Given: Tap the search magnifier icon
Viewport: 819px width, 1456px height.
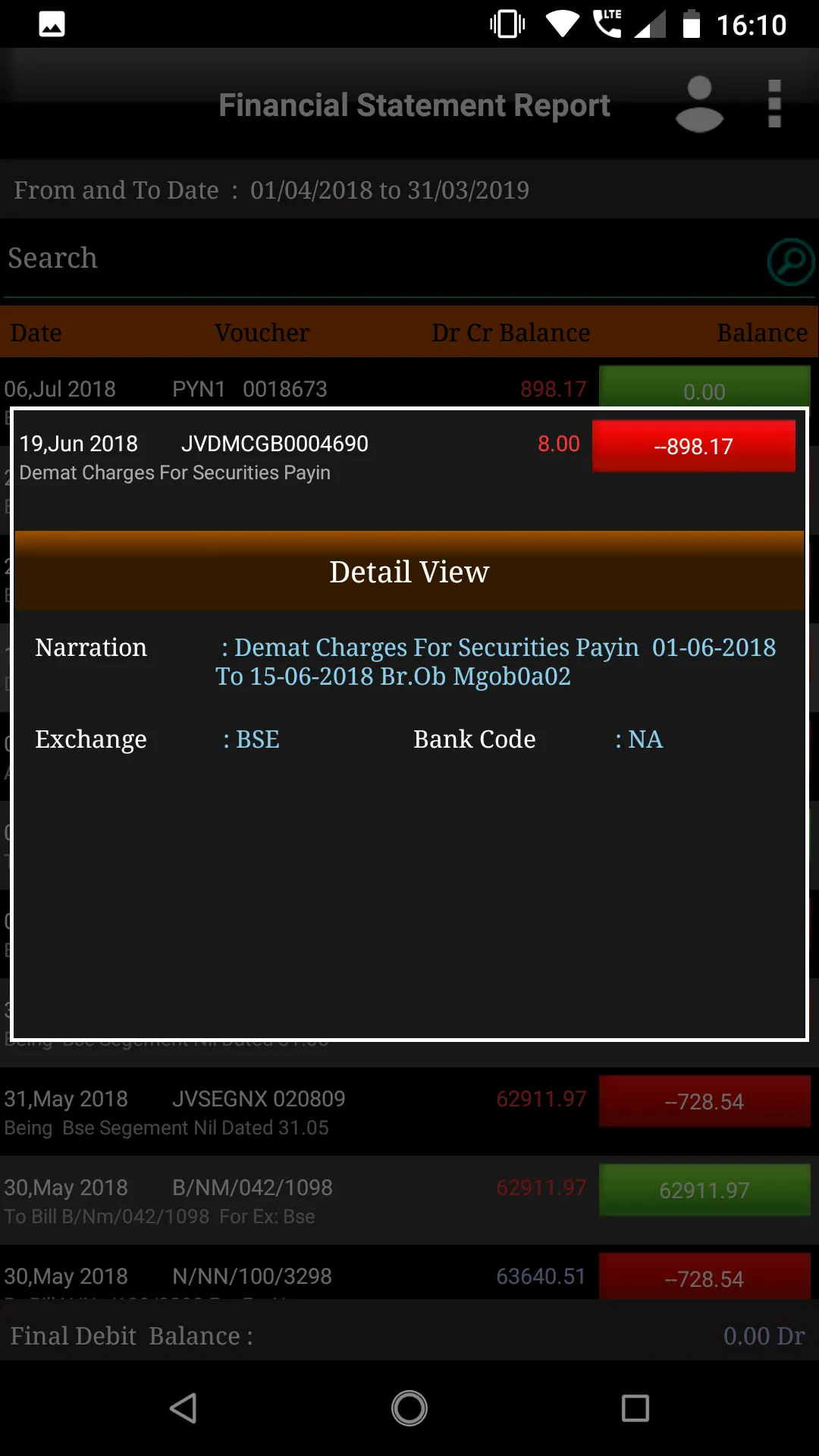Looking at the screenshot, I should (791, 262).
